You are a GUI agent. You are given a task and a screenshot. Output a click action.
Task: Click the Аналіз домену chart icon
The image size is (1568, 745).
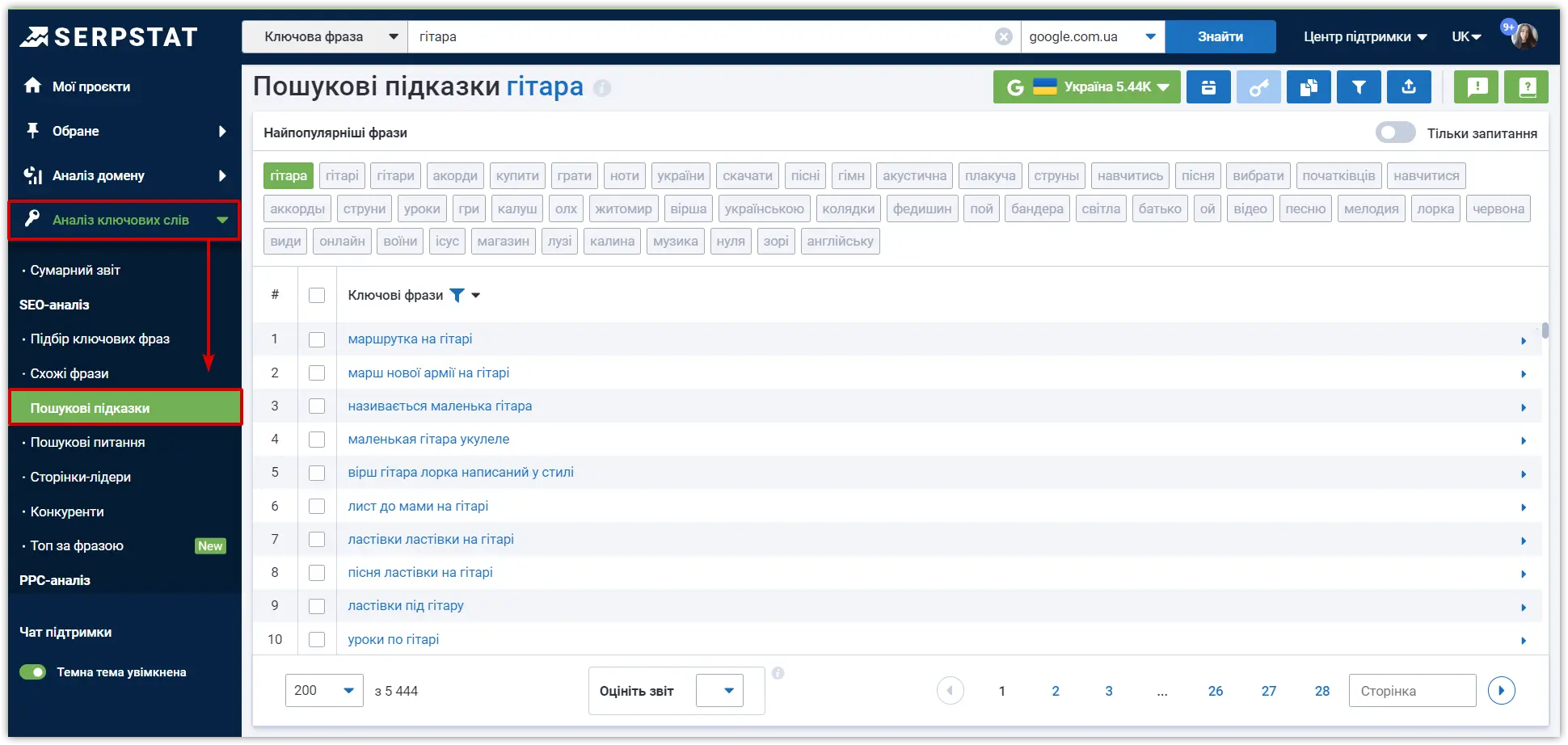coord(32,175)
